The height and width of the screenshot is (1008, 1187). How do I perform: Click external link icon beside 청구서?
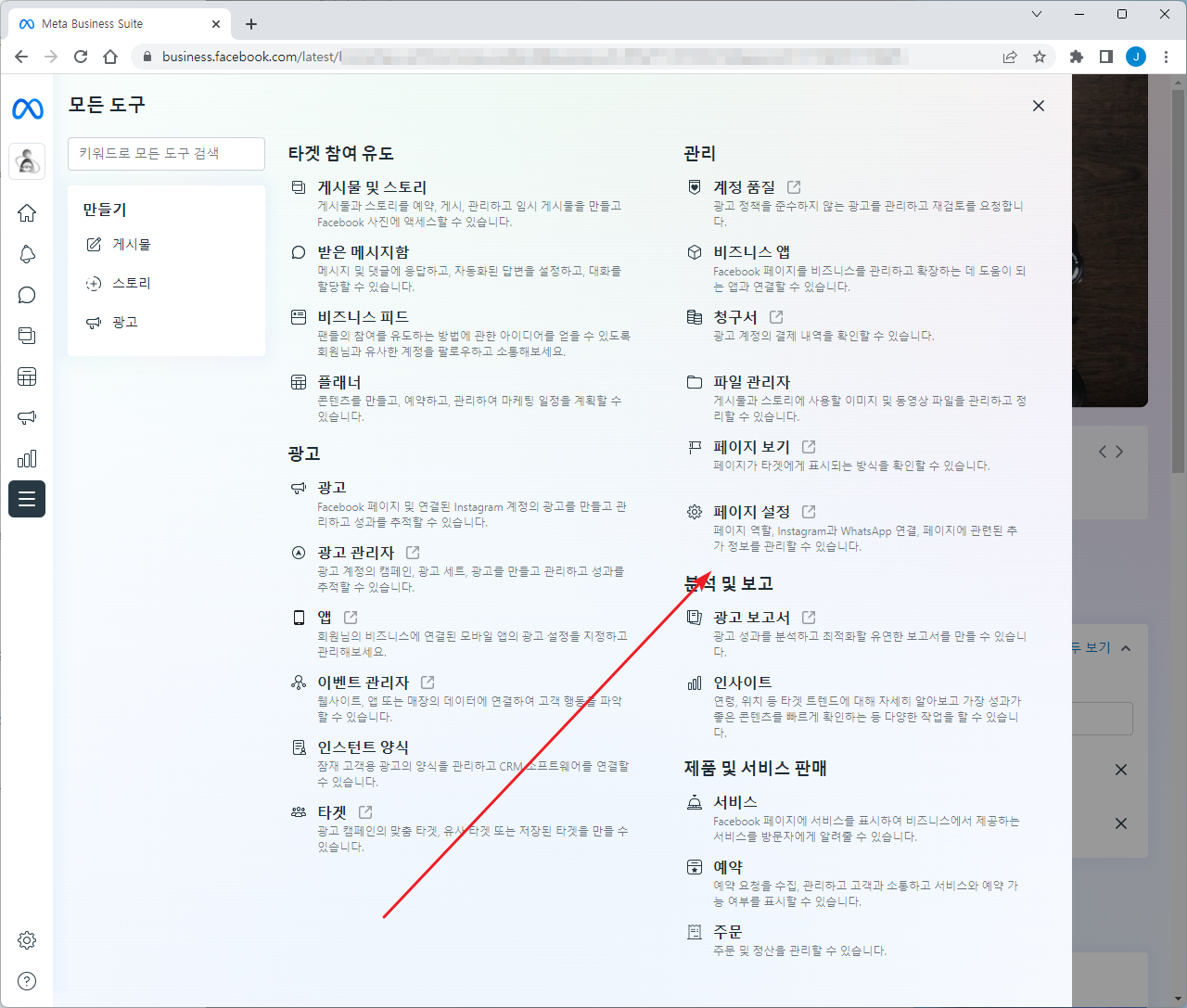(776, 317)
